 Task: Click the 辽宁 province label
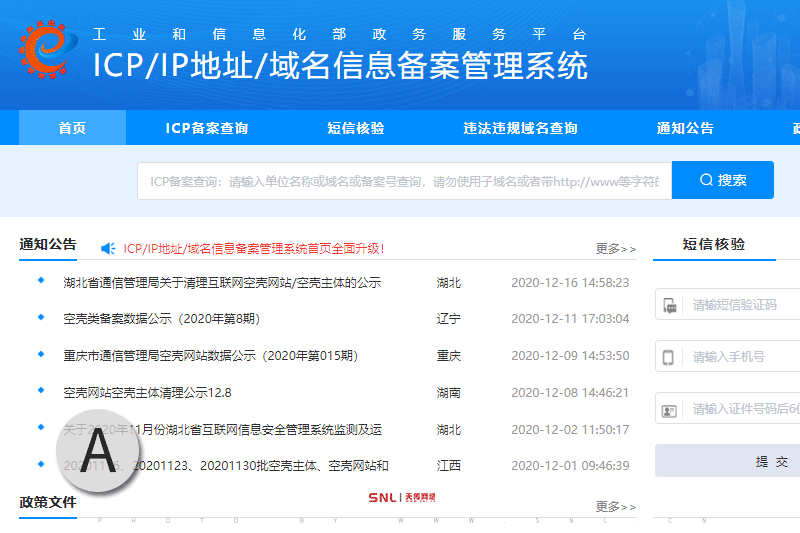(x=448, y=319)
